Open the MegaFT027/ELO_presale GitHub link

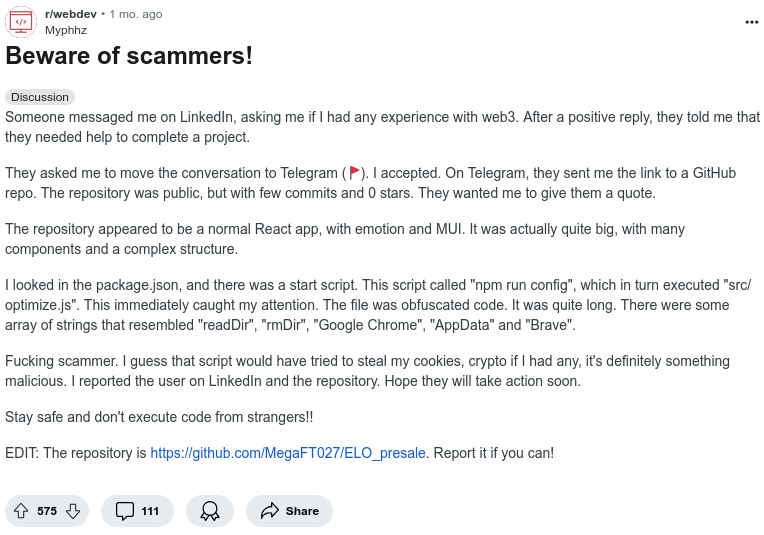[288, 453]
